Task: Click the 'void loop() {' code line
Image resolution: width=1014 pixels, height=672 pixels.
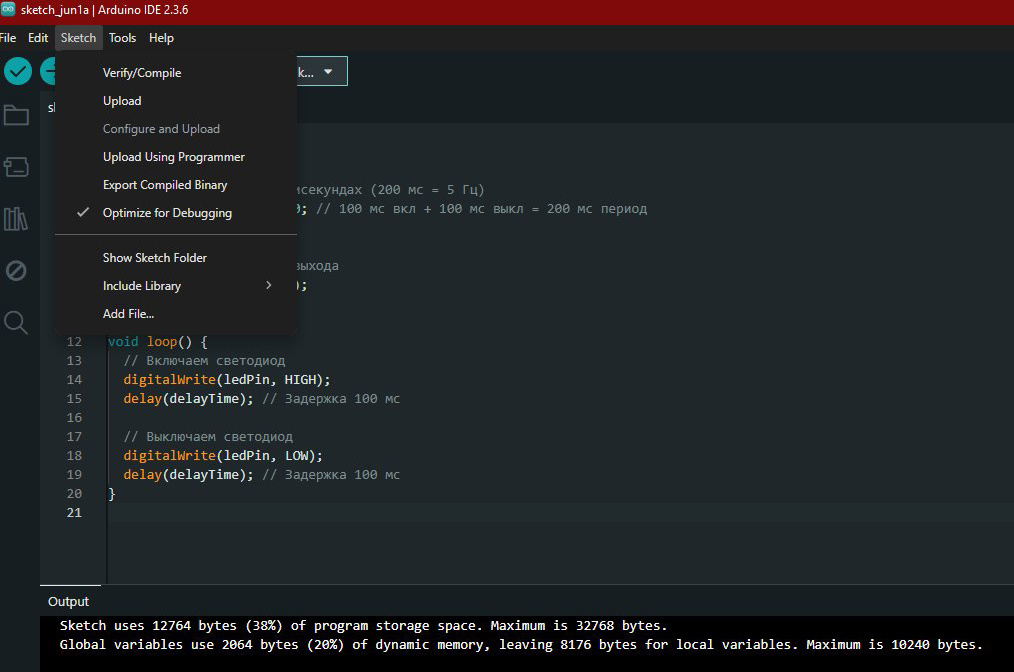Action: 157,341
